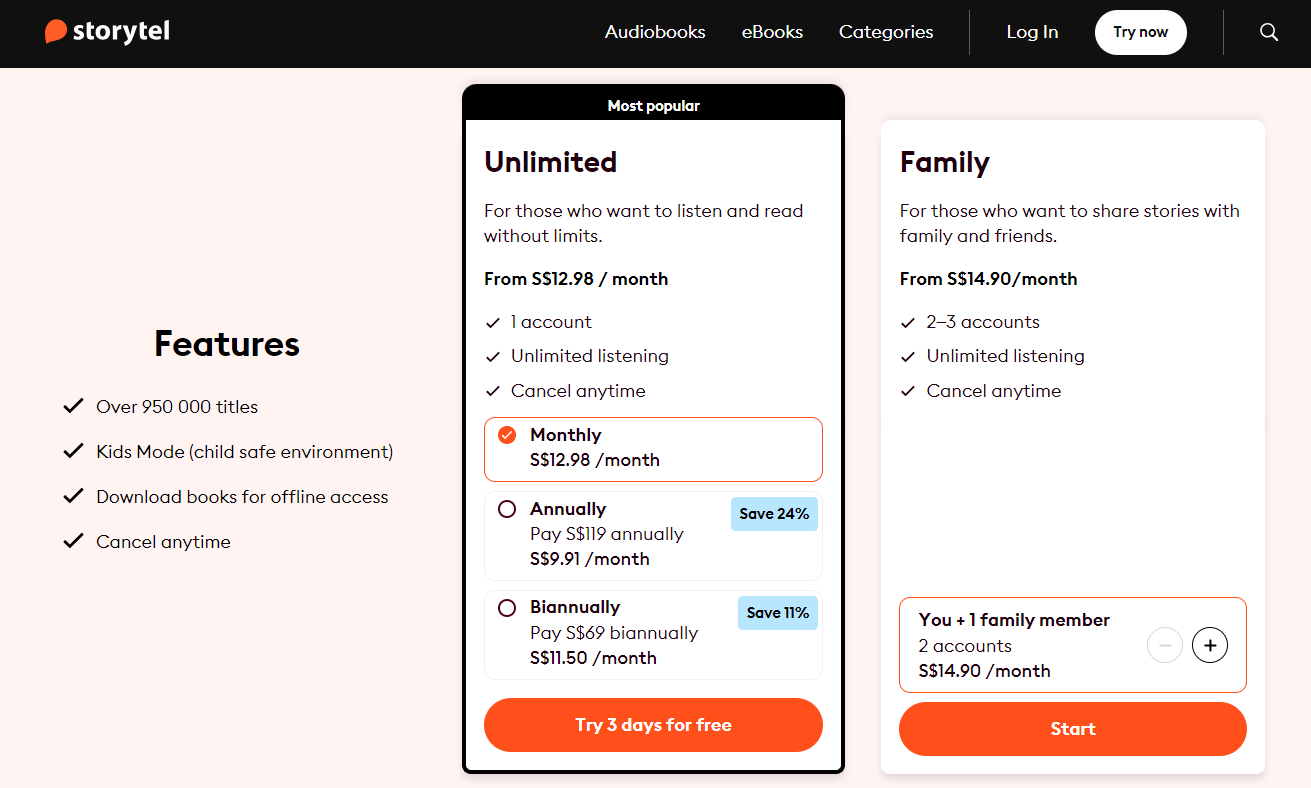Click 'Over 950 000 titles' text

pos(177,407)
